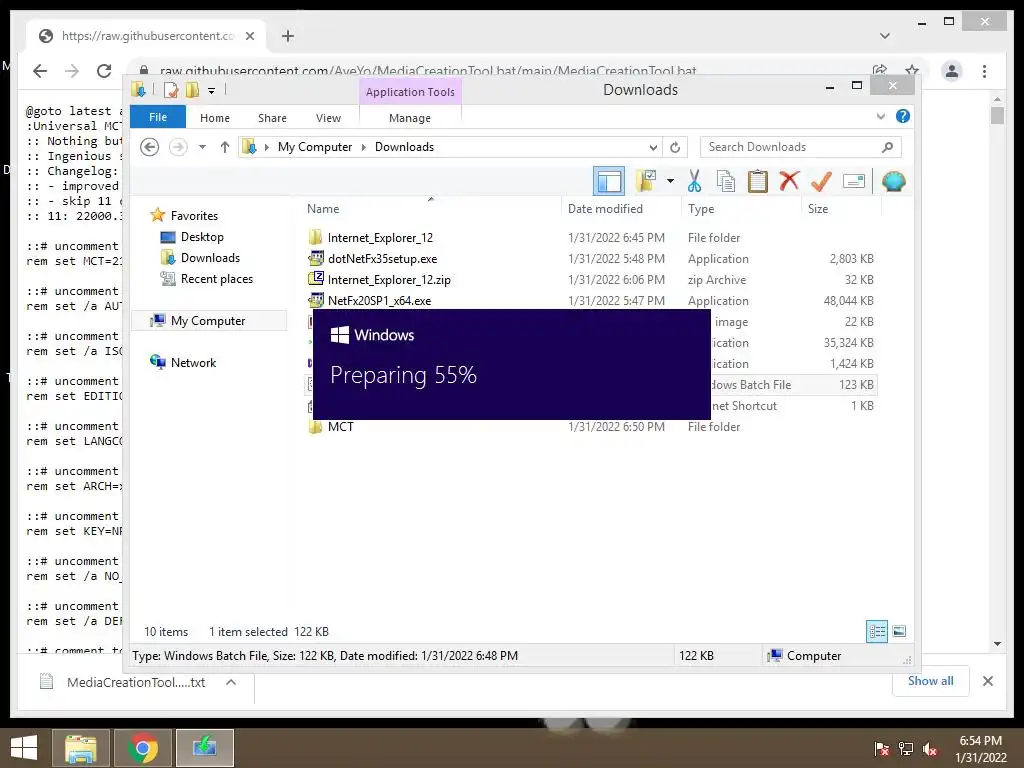1024x768 pixels.
Task: Select the Application Tools contextual tab
Action: coord(410,92)
